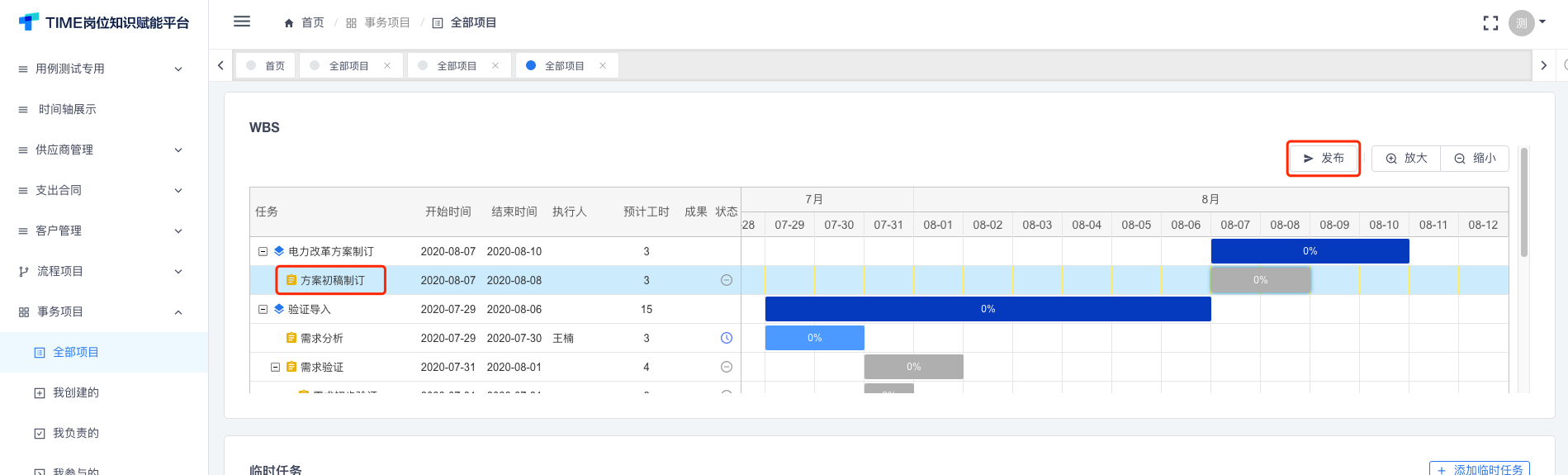This screenshot has height=475, width=1568.
Task: Click the 王楠 executor cell
Action: point(563,338)
